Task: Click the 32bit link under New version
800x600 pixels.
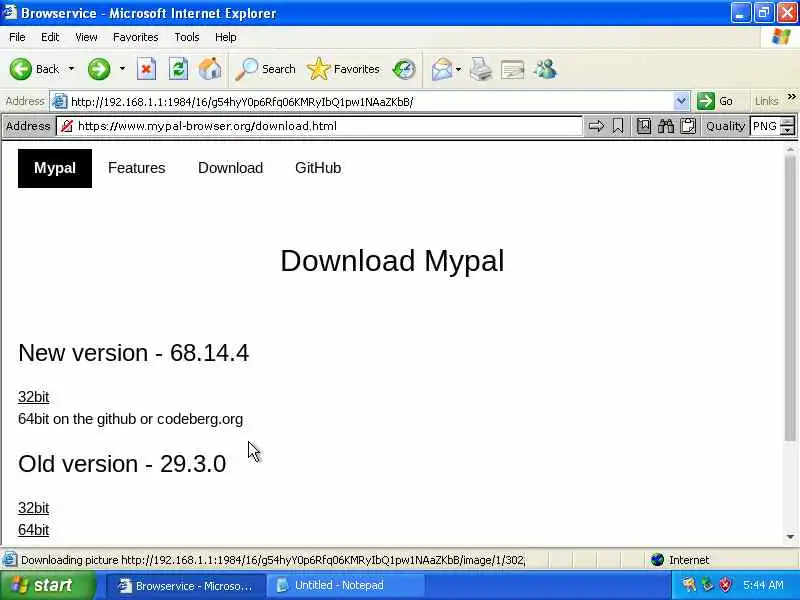Action: click(x=34, y=397)
